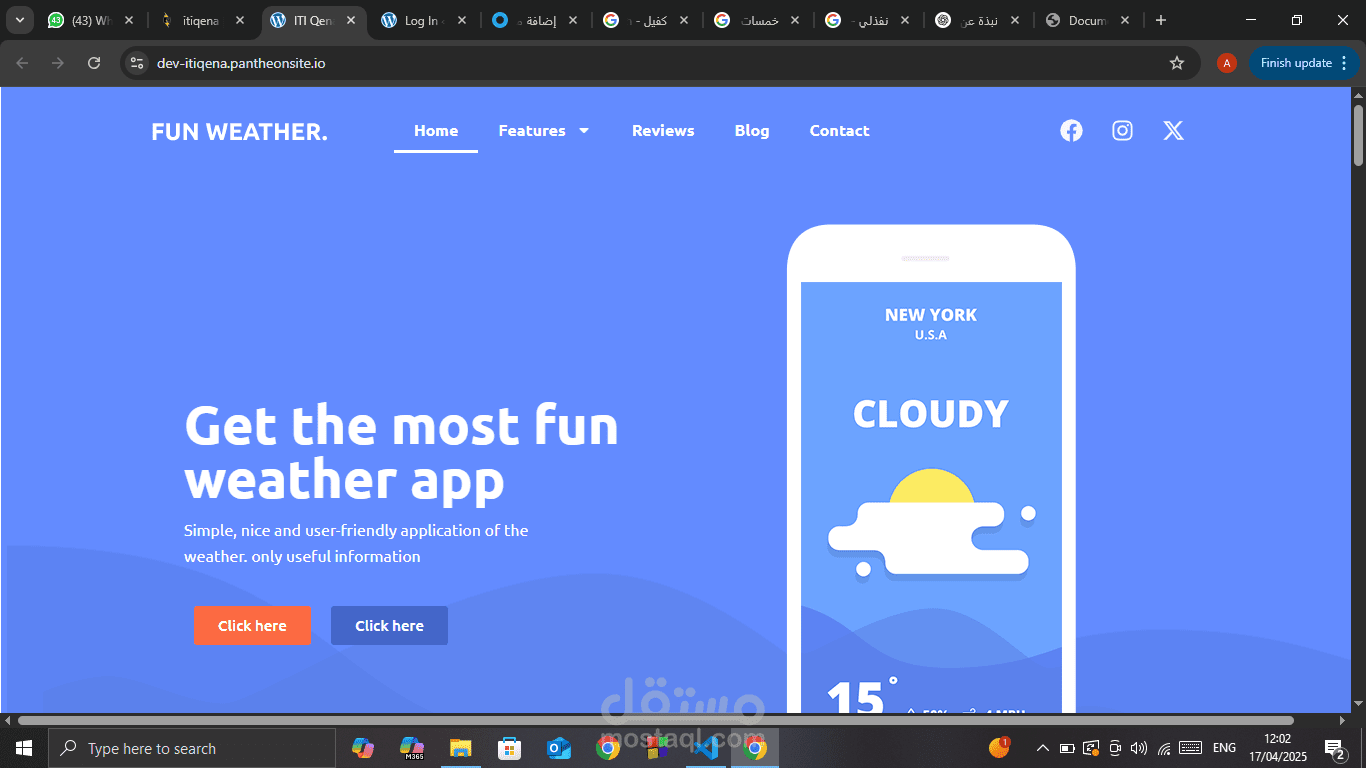Click the blue Click here button
1366x768 pixels.
(389, 626)
